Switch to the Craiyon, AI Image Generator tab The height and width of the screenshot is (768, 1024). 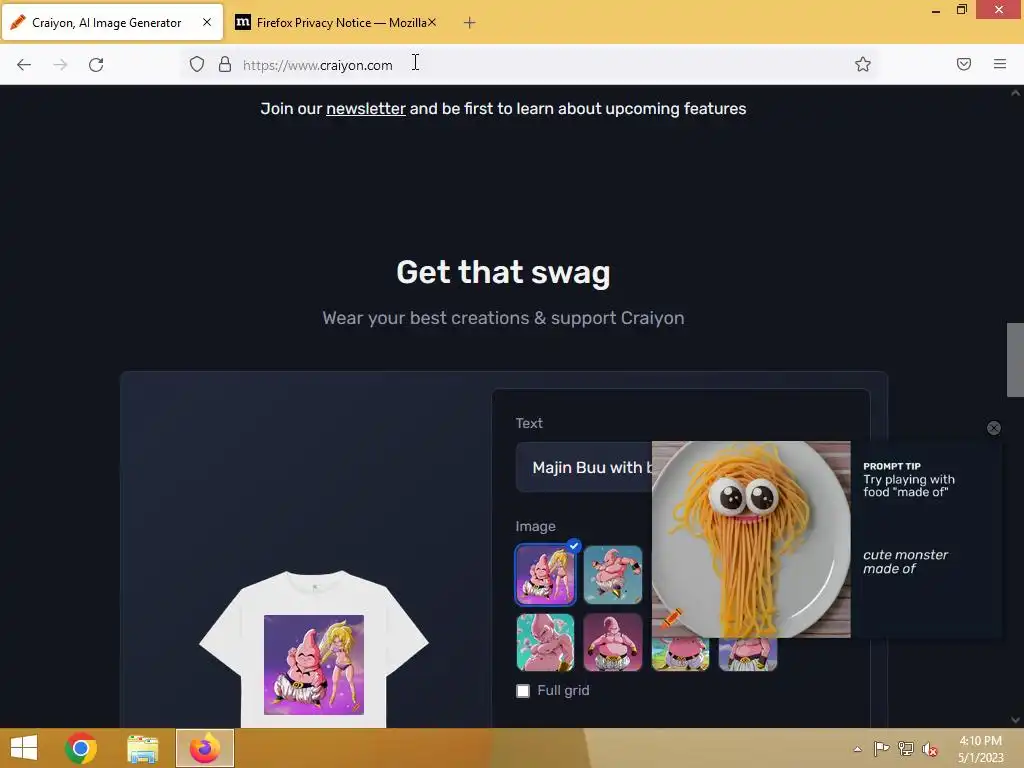[x=112, y=23]
